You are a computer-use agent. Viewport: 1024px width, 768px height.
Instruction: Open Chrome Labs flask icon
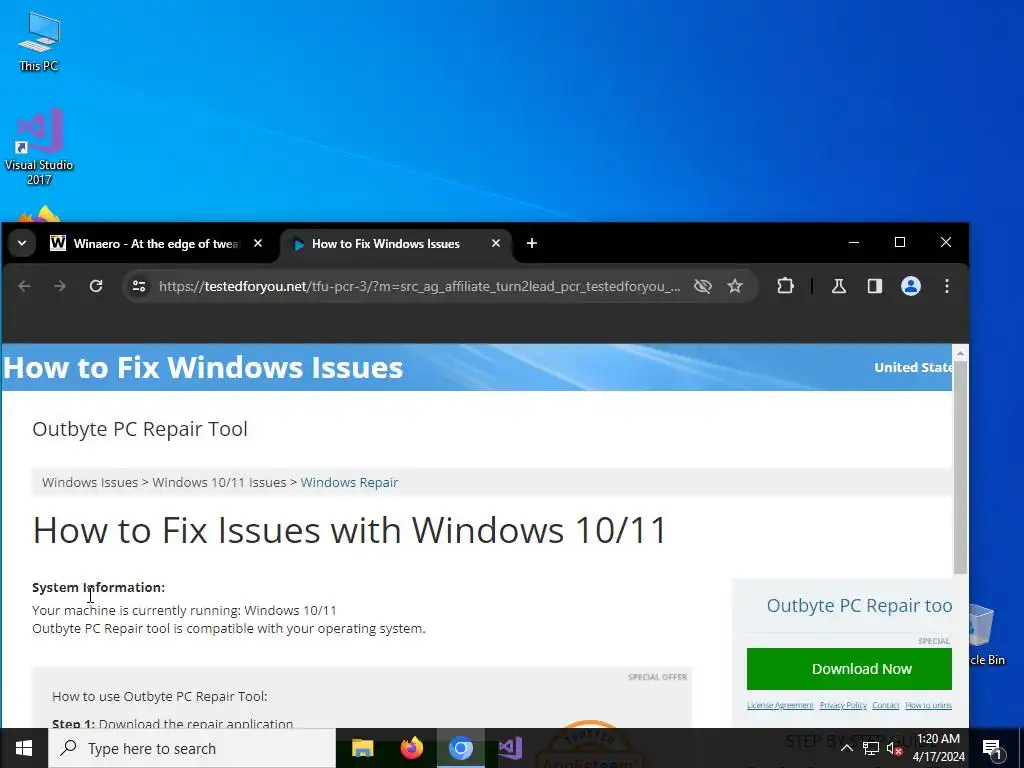click(x=839, y=286)
